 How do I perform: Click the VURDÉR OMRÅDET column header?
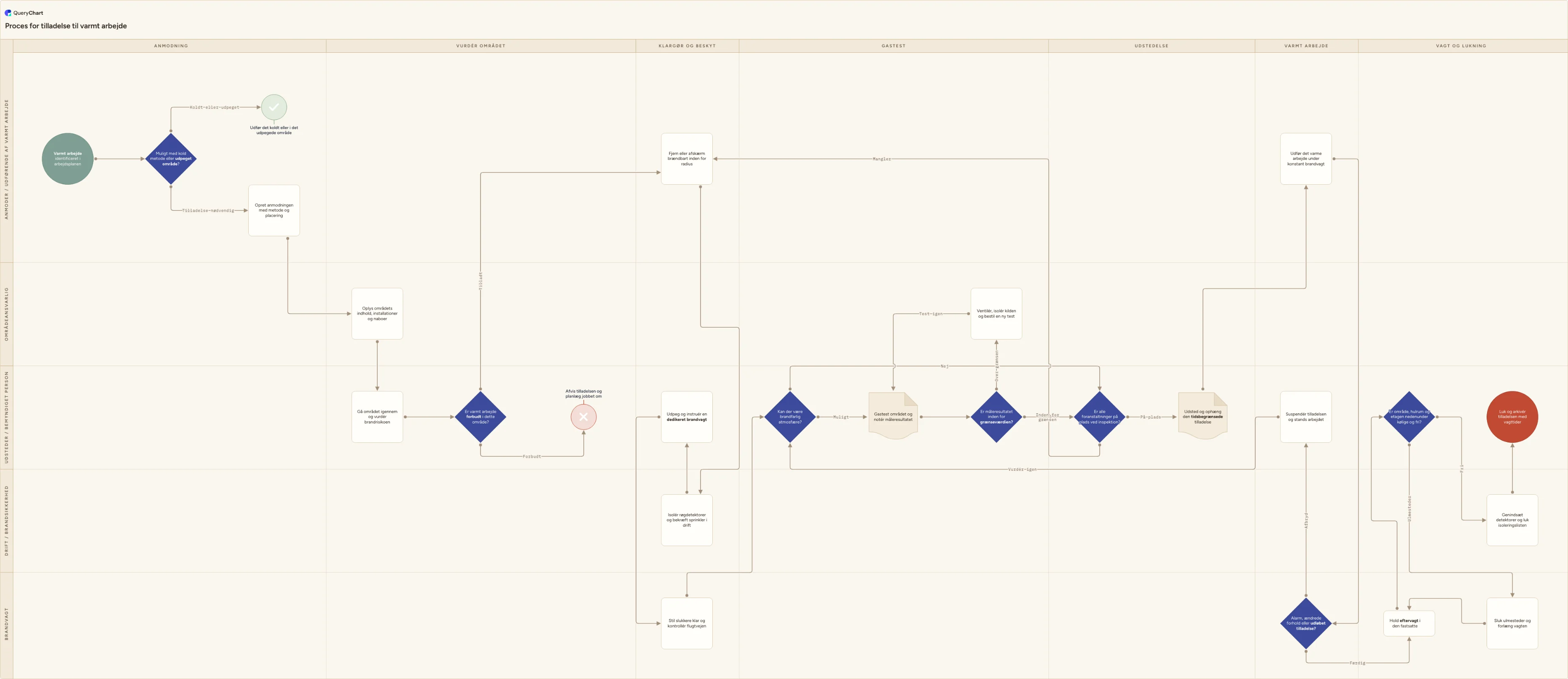(x=481, y=46)
